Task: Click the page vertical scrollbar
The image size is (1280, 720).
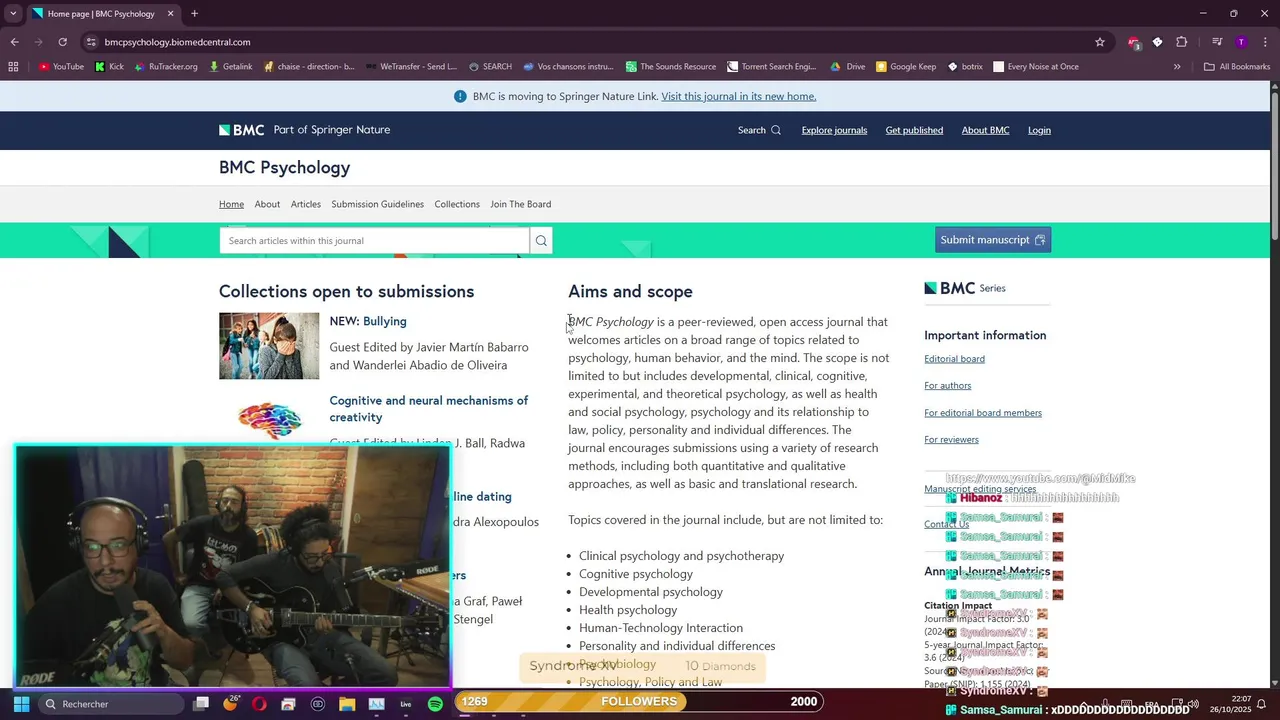Action: point(1274,165)
